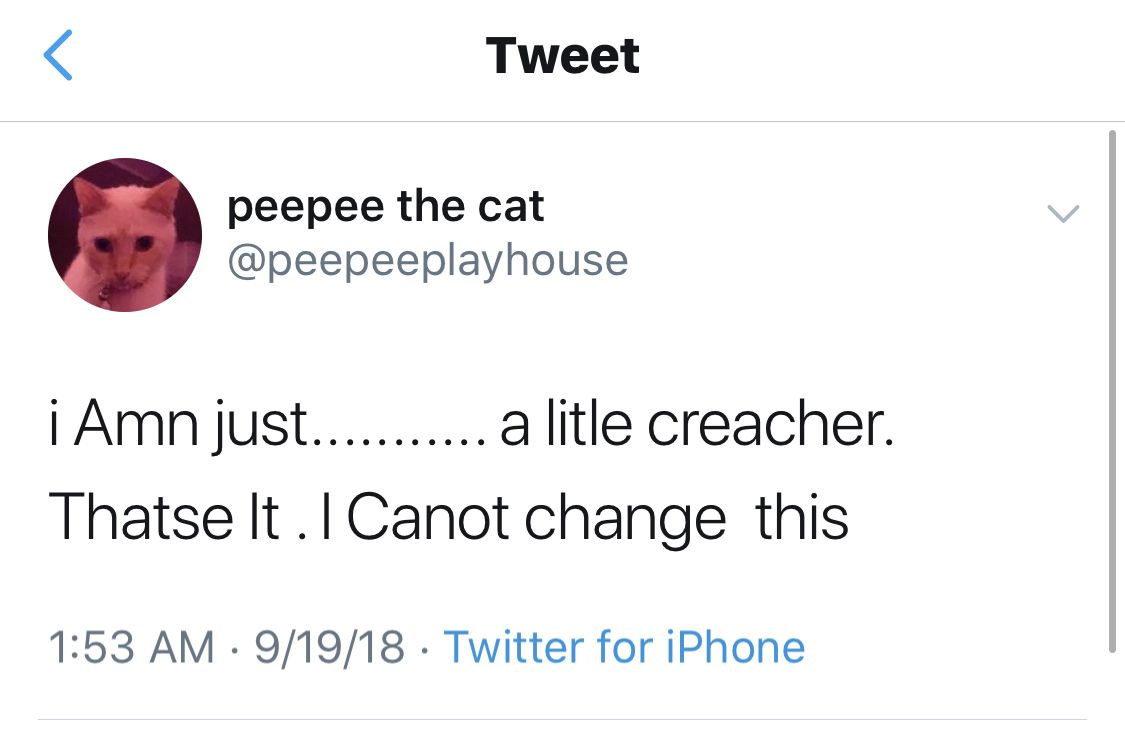Viewport: 1125px width, 750px height.
Task: Click the word "Amn" in the tweet
Action: 141,425
